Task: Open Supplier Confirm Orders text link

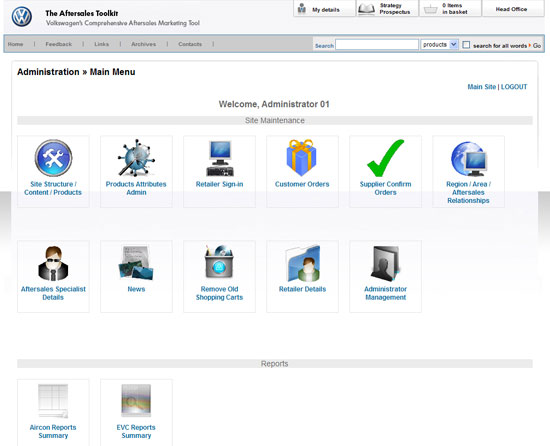Action: point(385,188)
